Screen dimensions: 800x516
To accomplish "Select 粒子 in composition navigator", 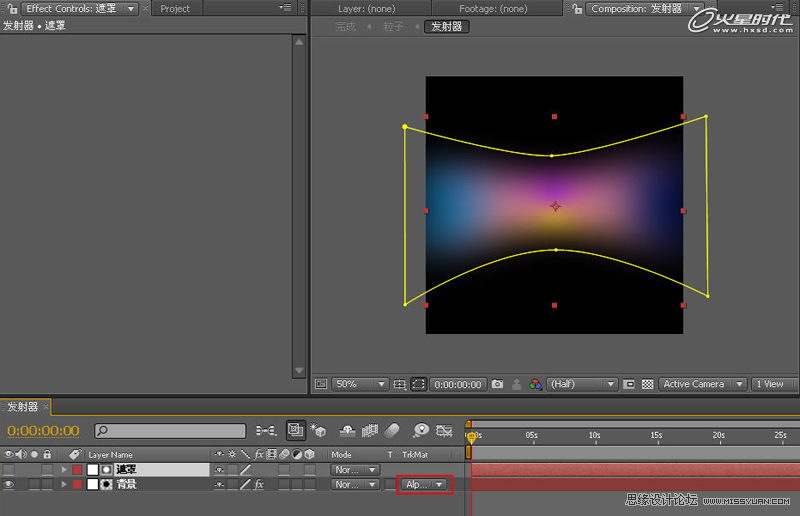I will pos(393,27).
